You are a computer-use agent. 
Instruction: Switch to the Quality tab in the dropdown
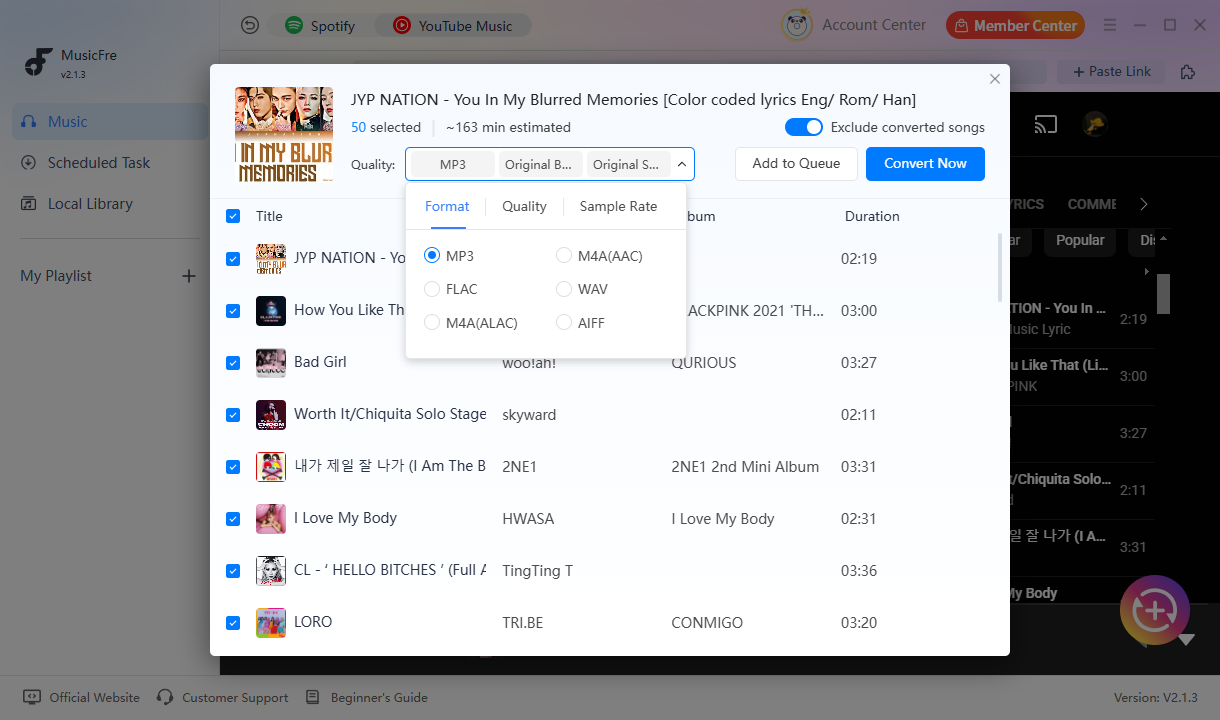point(524,207)
